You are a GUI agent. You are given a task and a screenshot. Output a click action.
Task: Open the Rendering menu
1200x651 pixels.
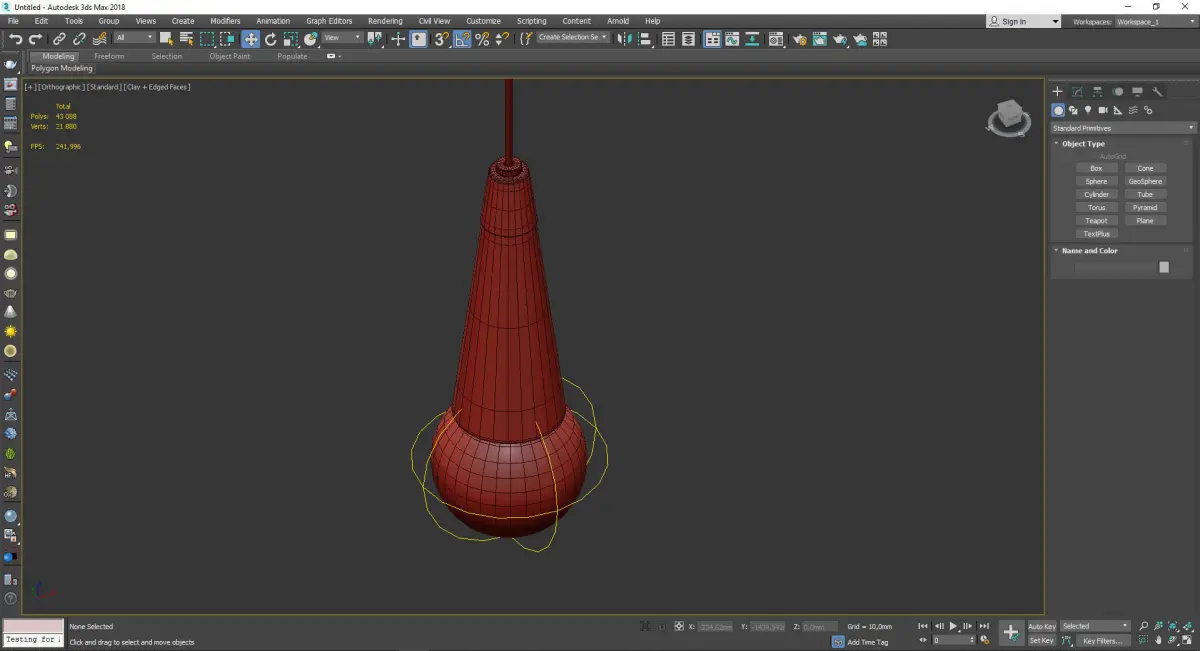[385, 21]
